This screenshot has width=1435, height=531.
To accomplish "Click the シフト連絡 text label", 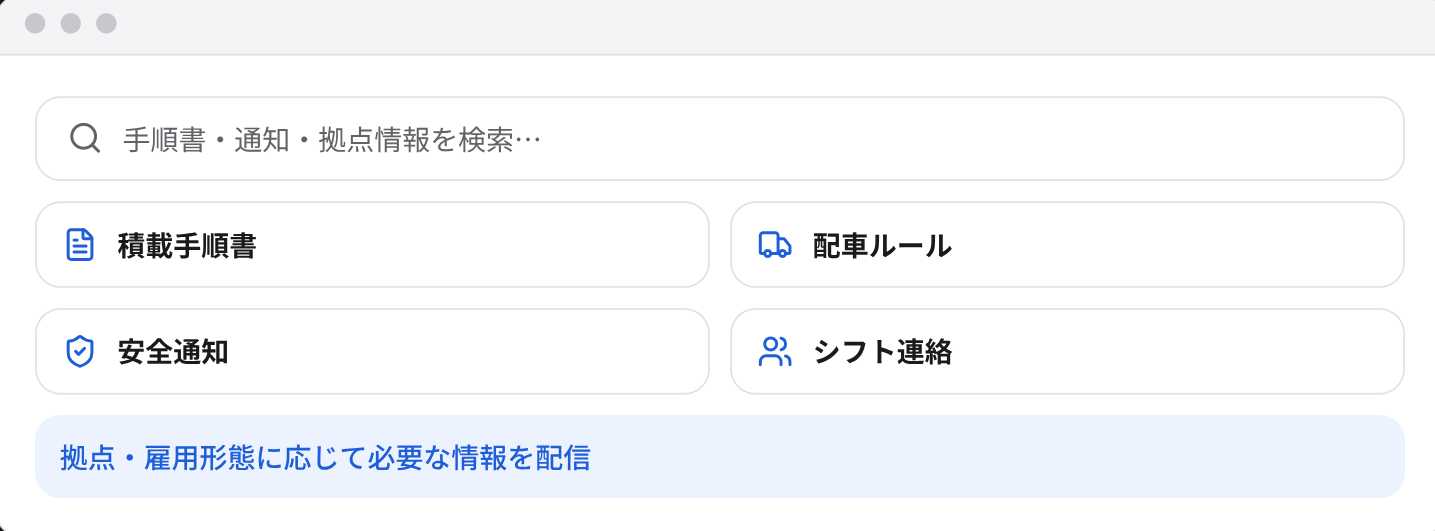I will tap(882, 351).
